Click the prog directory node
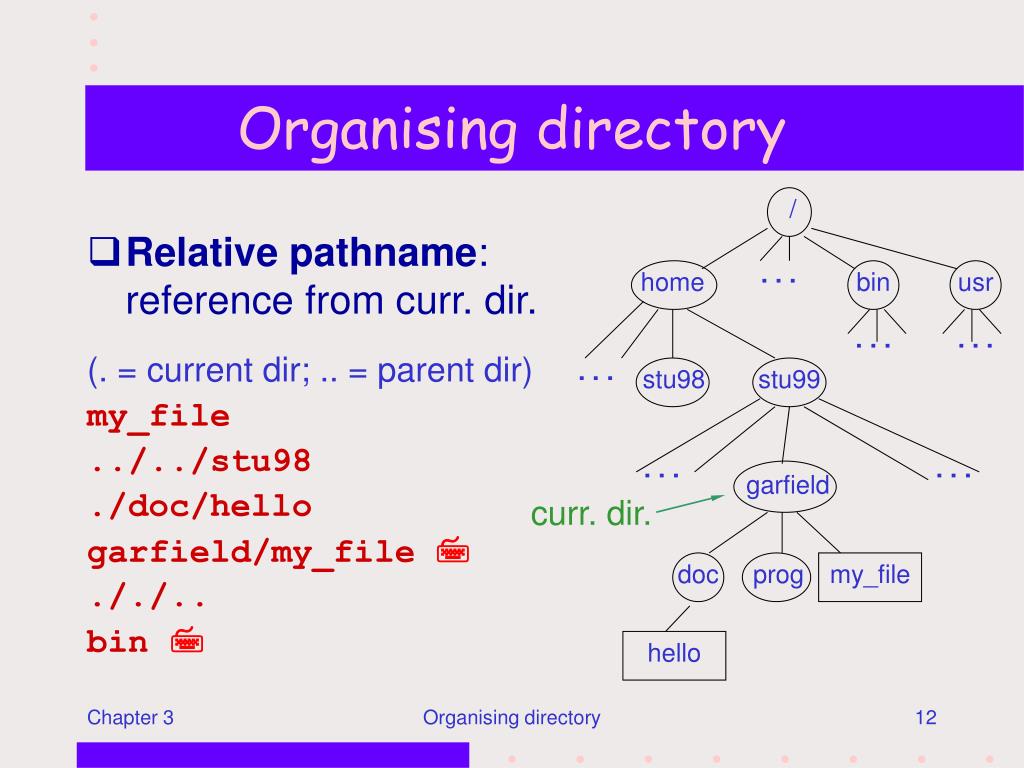Image resolution: width=1024 pixels, height=768 pixels. tap(777, 576)
